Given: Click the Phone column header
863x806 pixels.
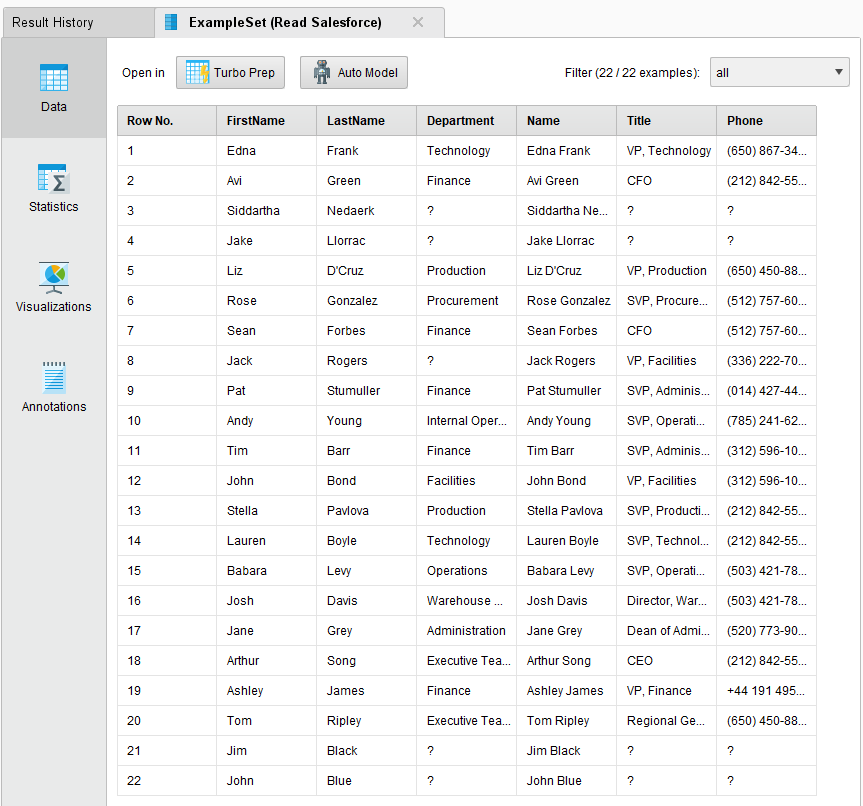Looking at the screenshot, I should click(x=766, y=120).
